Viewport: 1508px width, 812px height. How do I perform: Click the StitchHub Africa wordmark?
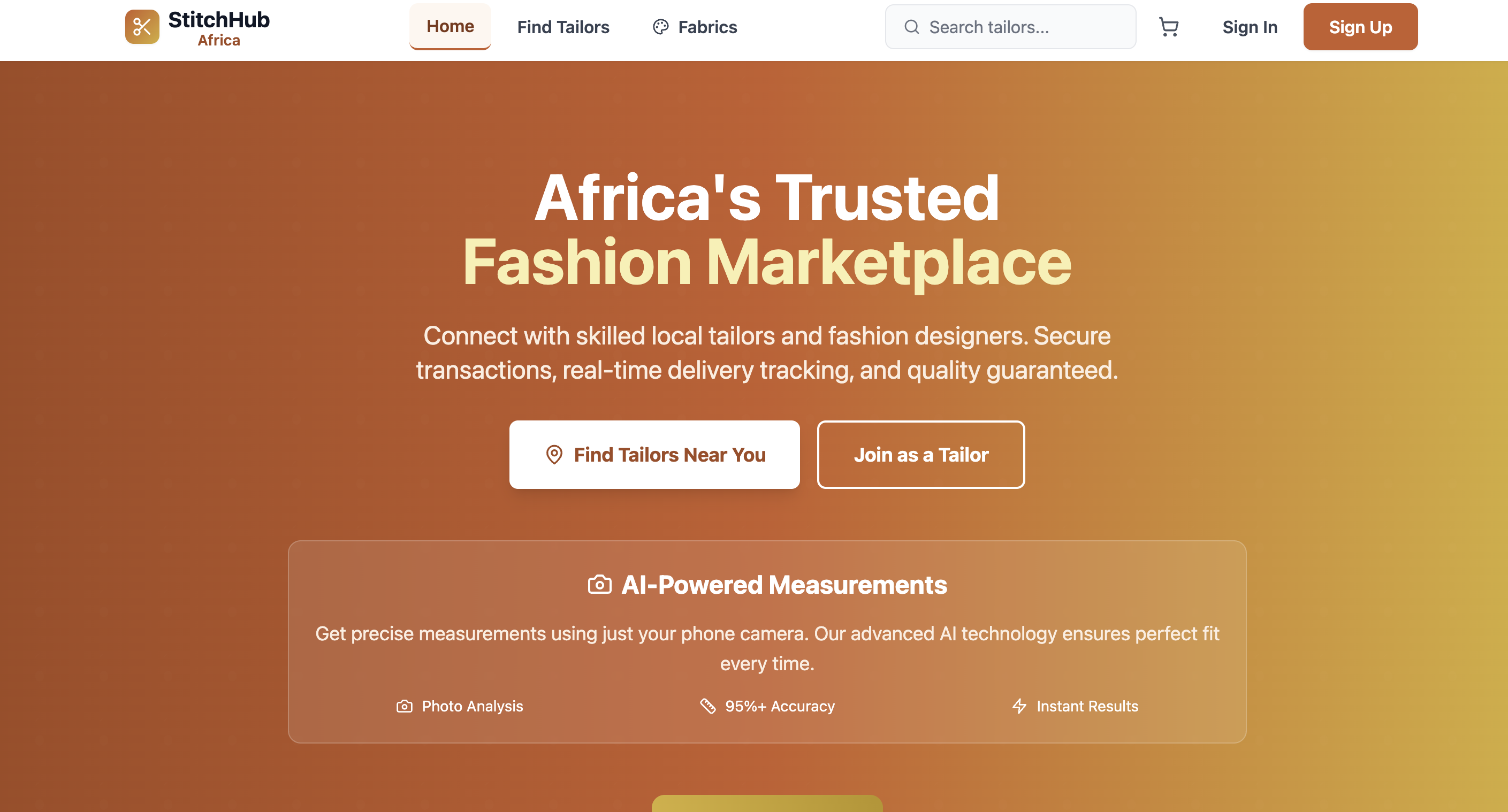click(x=217, y=26)
